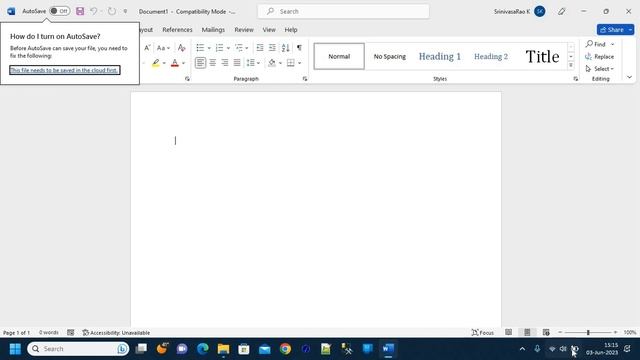Screen dimensions: 640x360
Task: Click Increase Indent icon
Action: (272, 48)
